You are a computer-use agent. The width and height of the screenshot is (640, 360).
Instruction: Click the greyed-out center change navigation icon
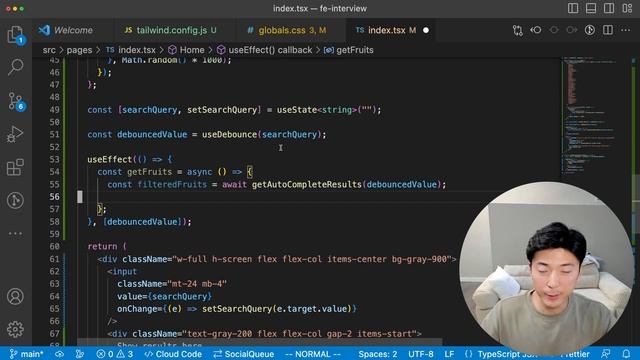click(x=553, y=30)
